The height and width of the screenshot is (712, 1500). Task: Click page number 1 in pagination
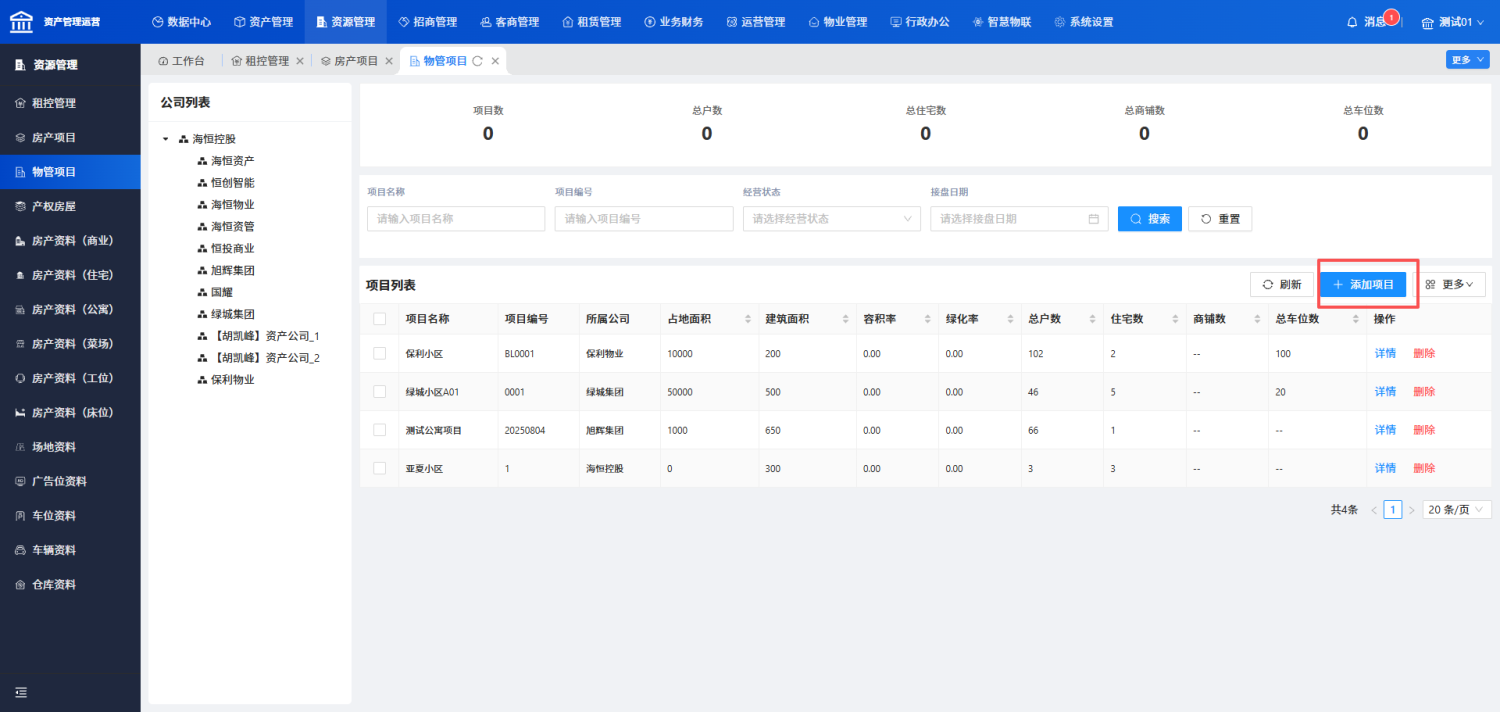[x=1393, y=510]
